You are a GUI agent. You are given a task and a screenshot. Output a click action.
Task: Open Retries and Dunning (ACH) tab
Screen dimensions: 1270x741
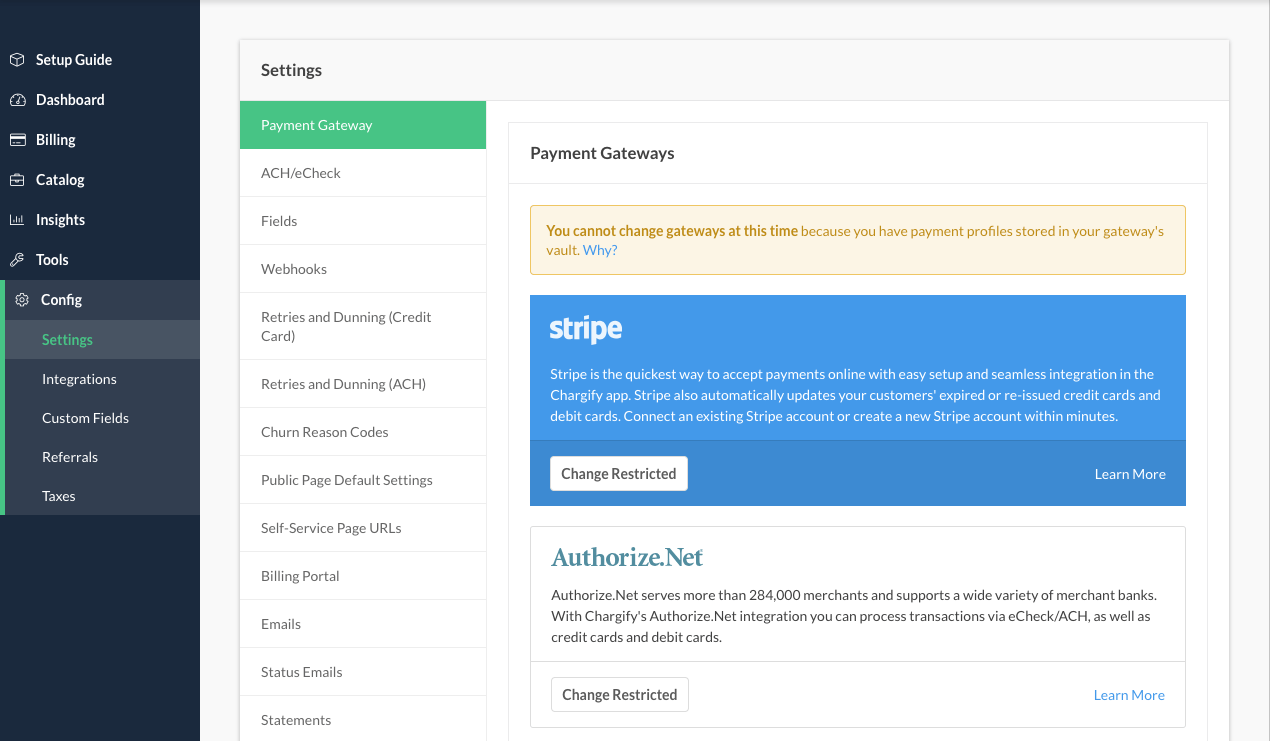pyautogui.click(x=363, y=384)
